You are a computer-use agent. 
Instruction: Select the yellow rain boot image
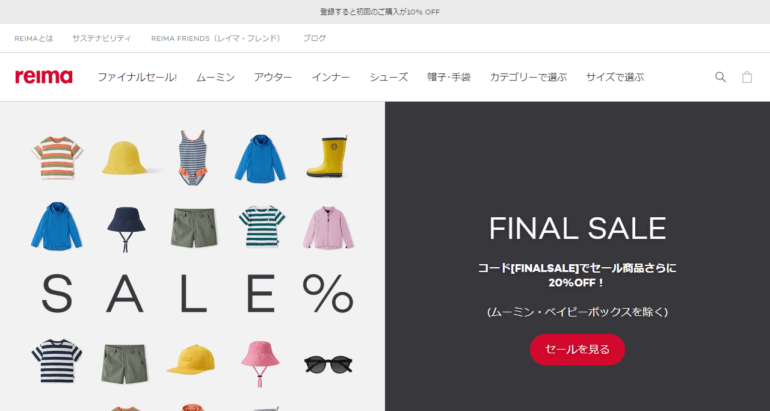tap(327, 156)
